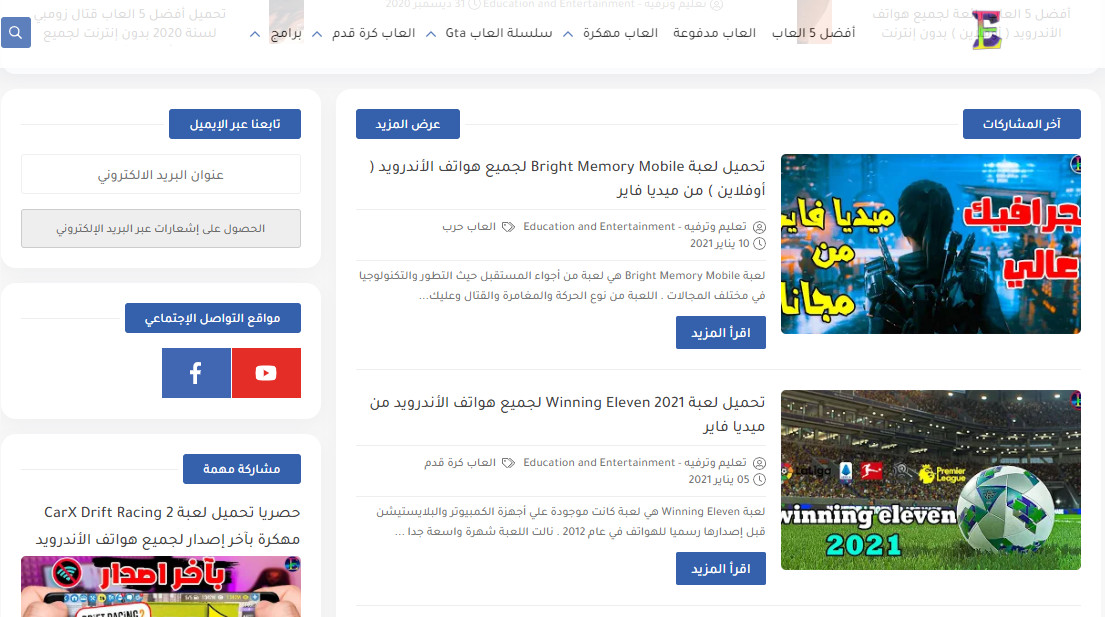Click اقرأ المزيد under Winning Eleven post
The width and height of the screenshot is (1105, 617).
721,568
